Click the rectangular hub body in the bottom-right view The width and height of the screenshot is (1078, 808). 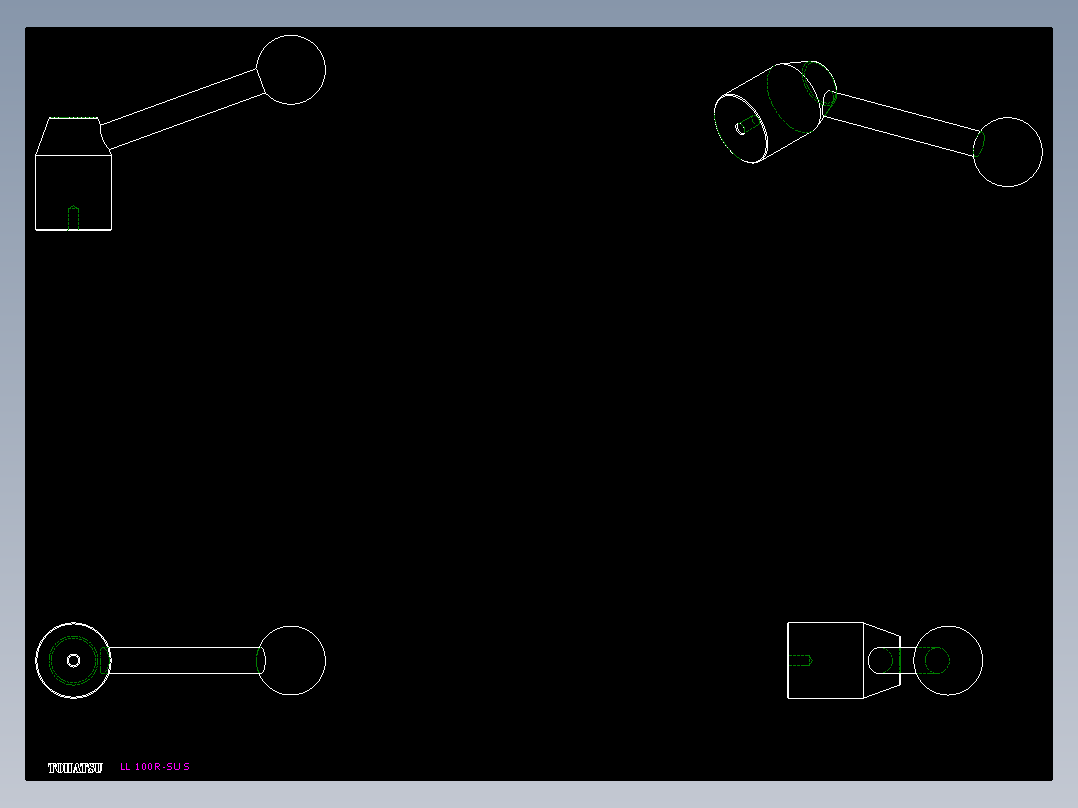[825, 660]
